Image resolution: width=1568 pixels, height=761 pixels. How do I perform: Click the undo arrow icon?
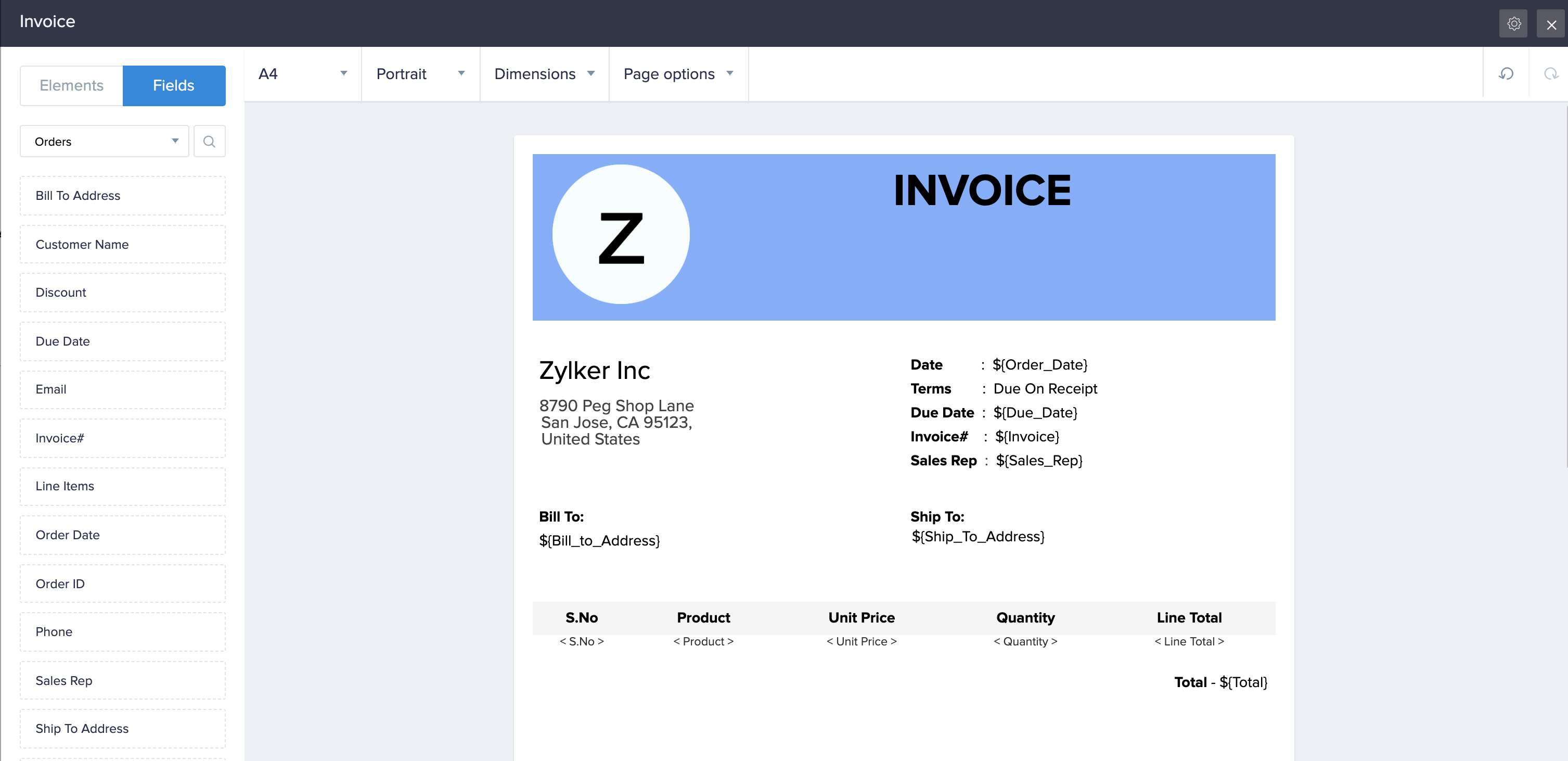(1506, 74)
